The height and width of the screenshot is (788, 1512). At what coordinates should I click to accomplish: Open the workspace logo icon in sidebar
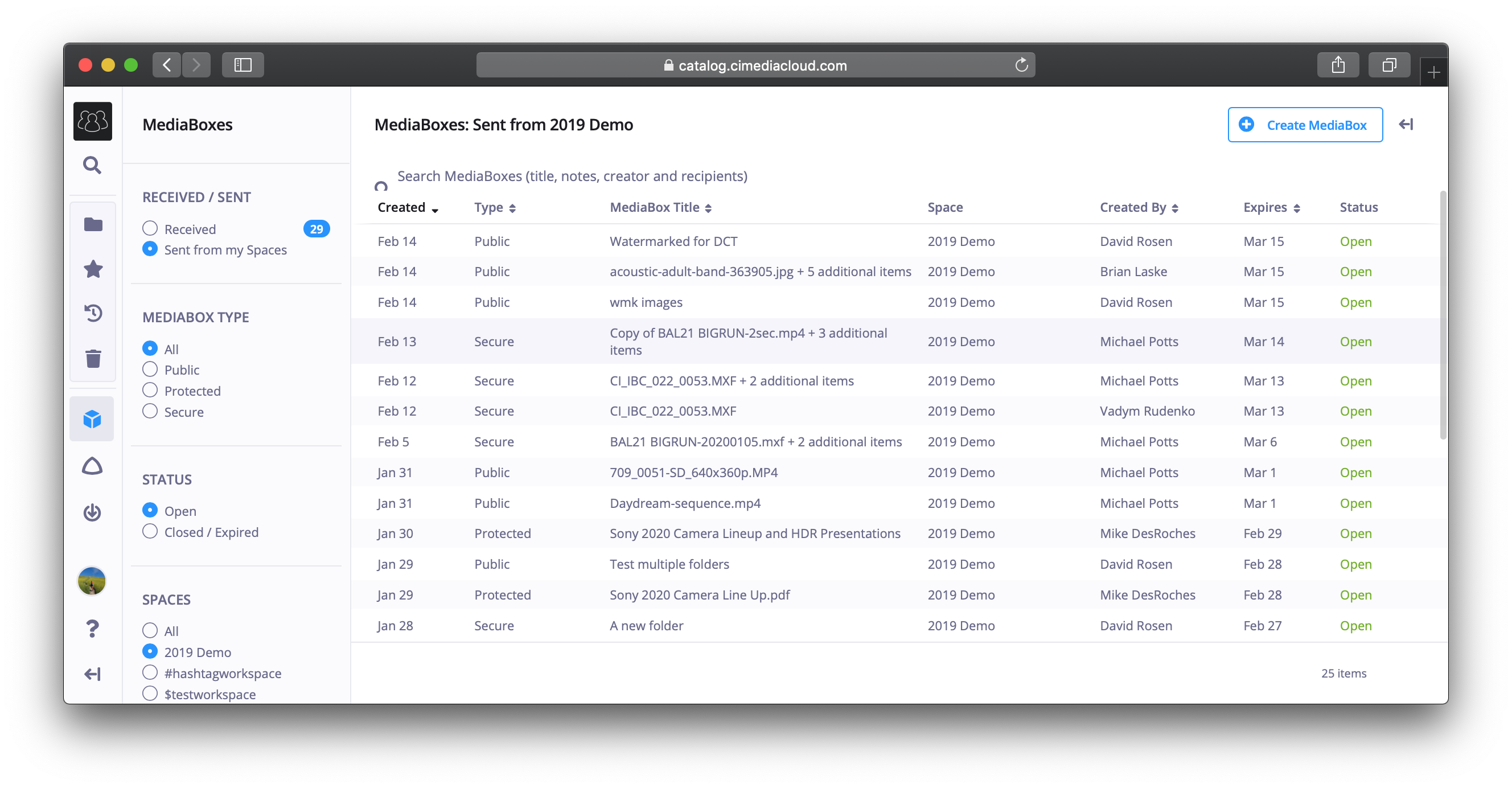click(92, 121)
